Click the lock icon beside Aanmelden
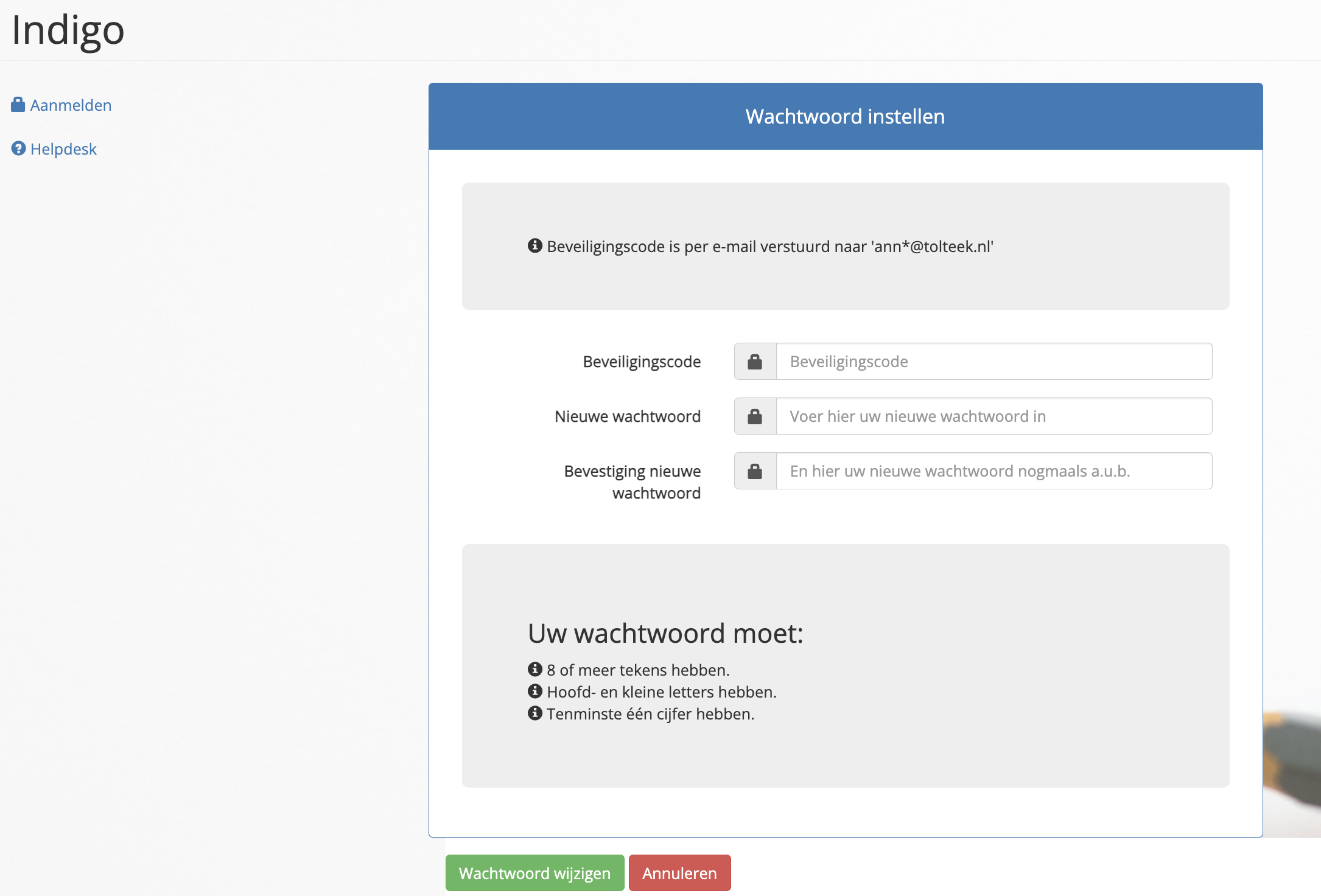1321x896 pixels. tap(18, 105)
